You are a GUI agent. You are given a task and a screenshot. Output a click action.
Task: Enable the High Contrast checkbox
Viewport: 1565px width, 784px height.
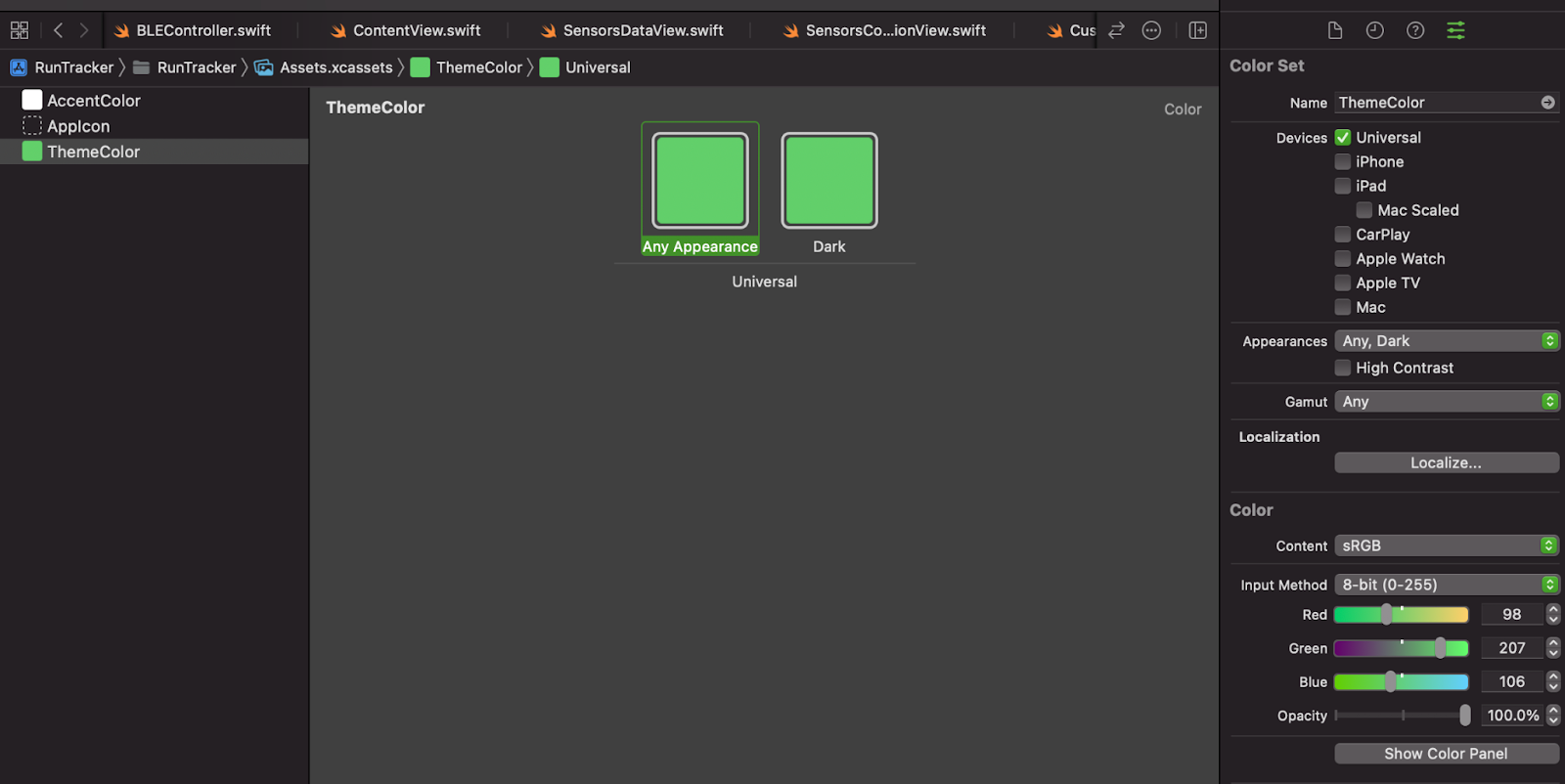click(x=1343, y=368)
